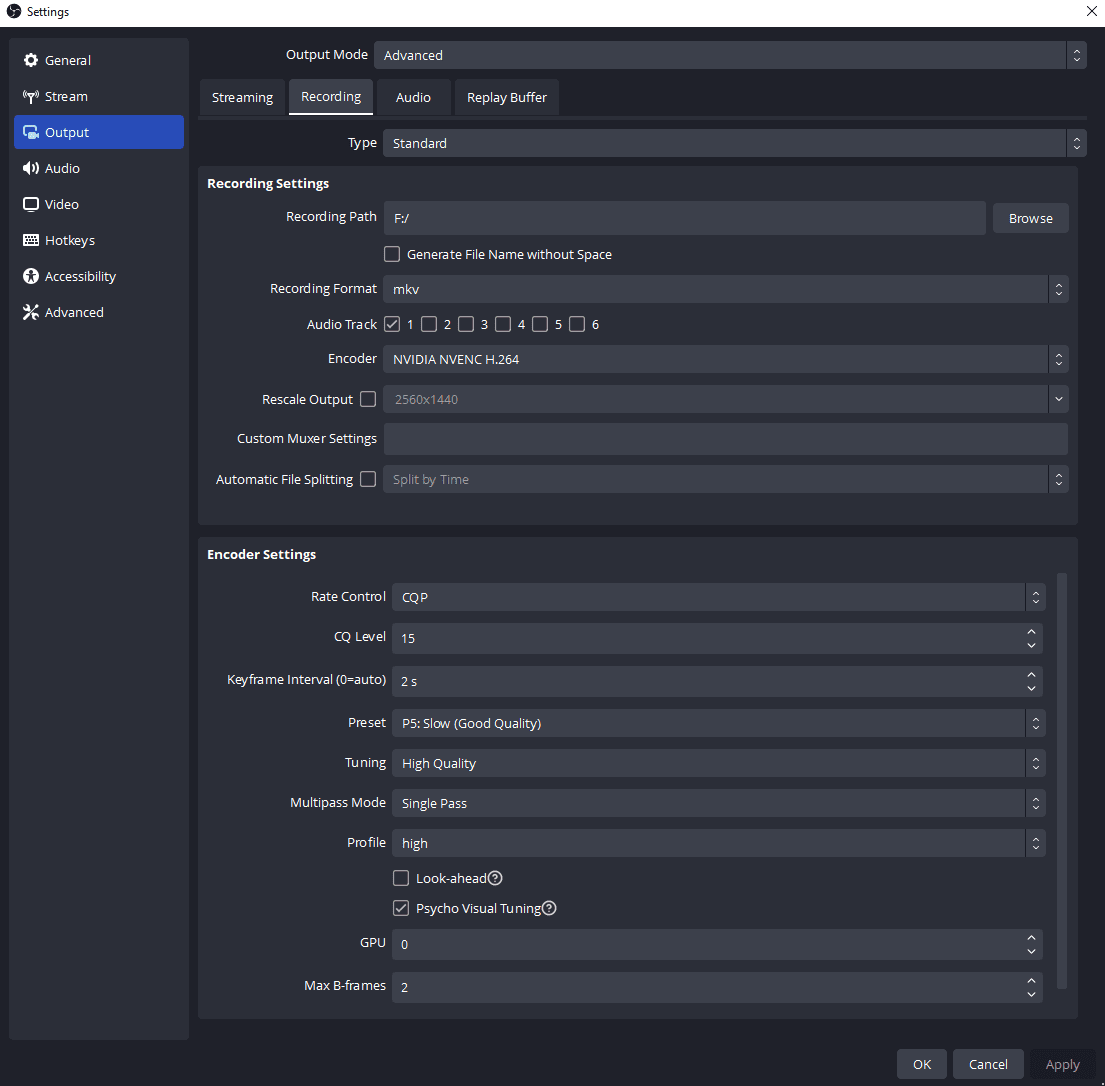Open the Profile high dropdown
This screenshot has height=1086, width=1105.
point(719,843)
